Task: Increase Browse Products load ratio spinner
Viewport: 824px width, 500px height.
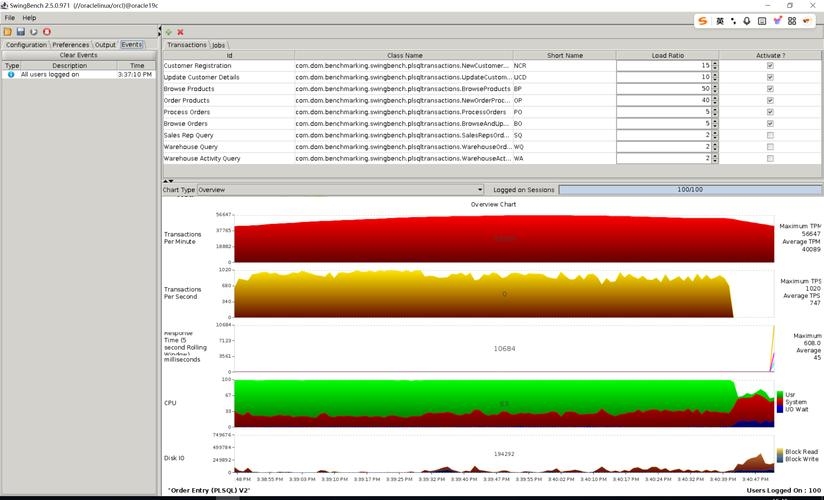Action: pyautogui.click(x=715, y=87)
